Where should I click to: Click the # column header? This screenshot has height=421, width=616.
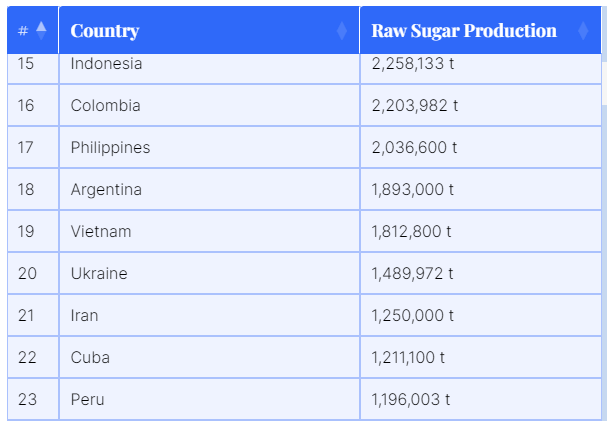pos(24,31)
